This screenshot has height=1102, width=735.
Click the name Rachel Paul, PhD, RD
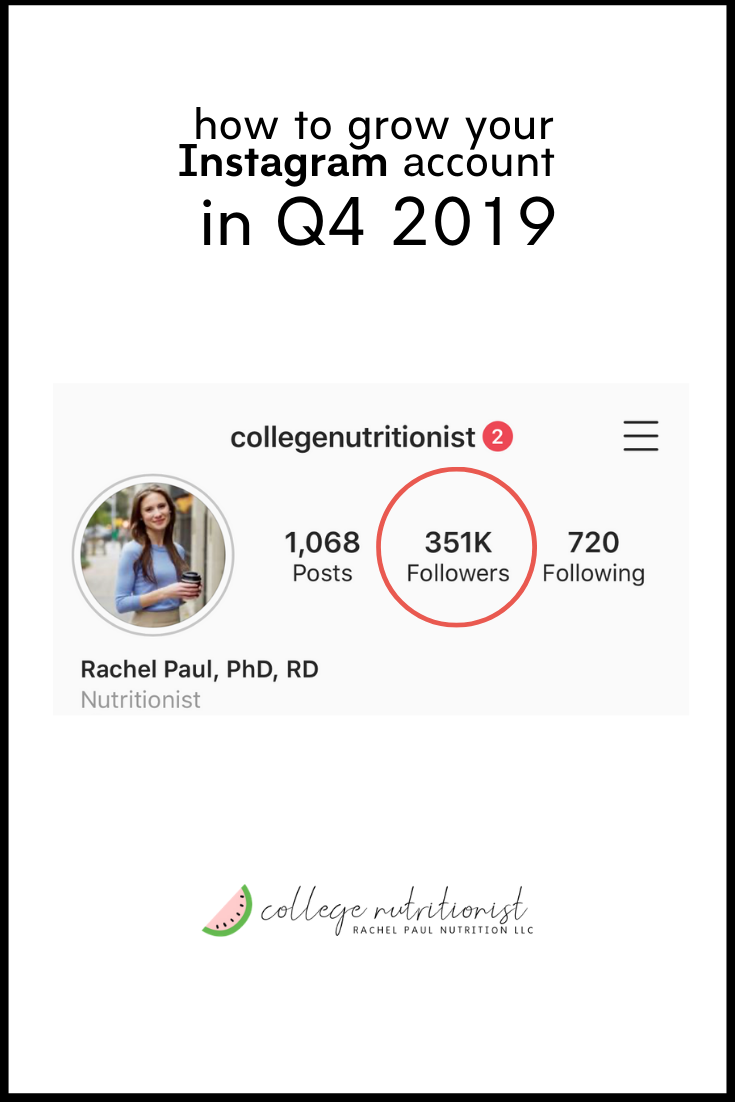click(x=199, y=669)
